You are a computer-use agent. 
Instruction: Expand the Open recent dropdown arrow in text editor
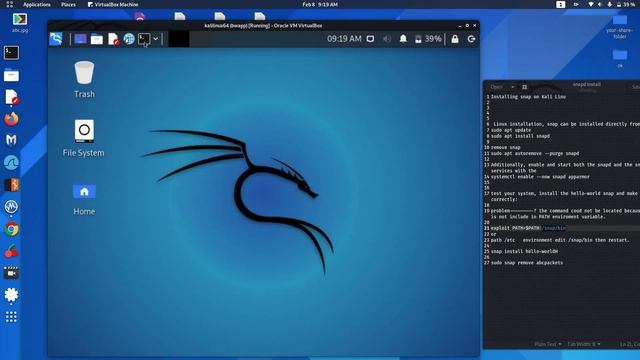pos(512,87)
